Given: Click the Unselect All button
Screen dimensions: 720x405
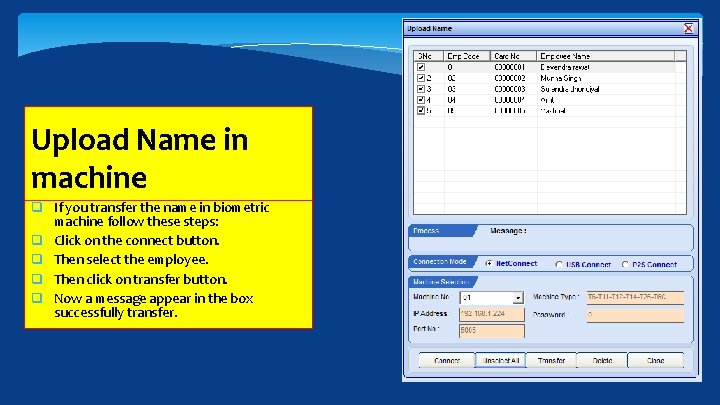Looking at the screenshot, I should 501,360.
